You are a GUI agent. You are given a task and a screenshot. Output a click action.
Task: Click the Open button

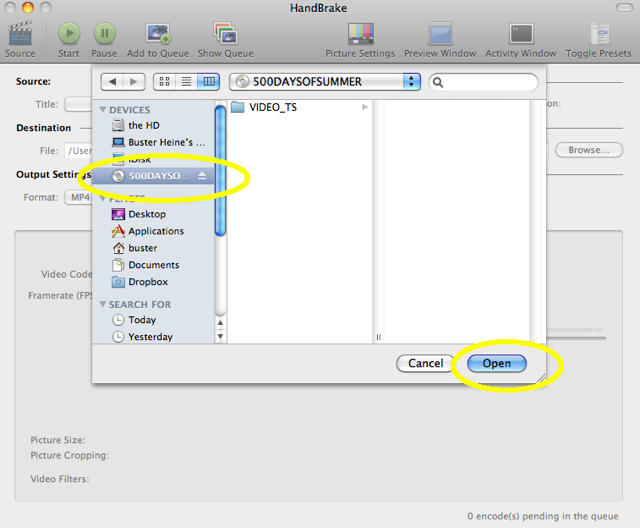[x=496, y=363]
